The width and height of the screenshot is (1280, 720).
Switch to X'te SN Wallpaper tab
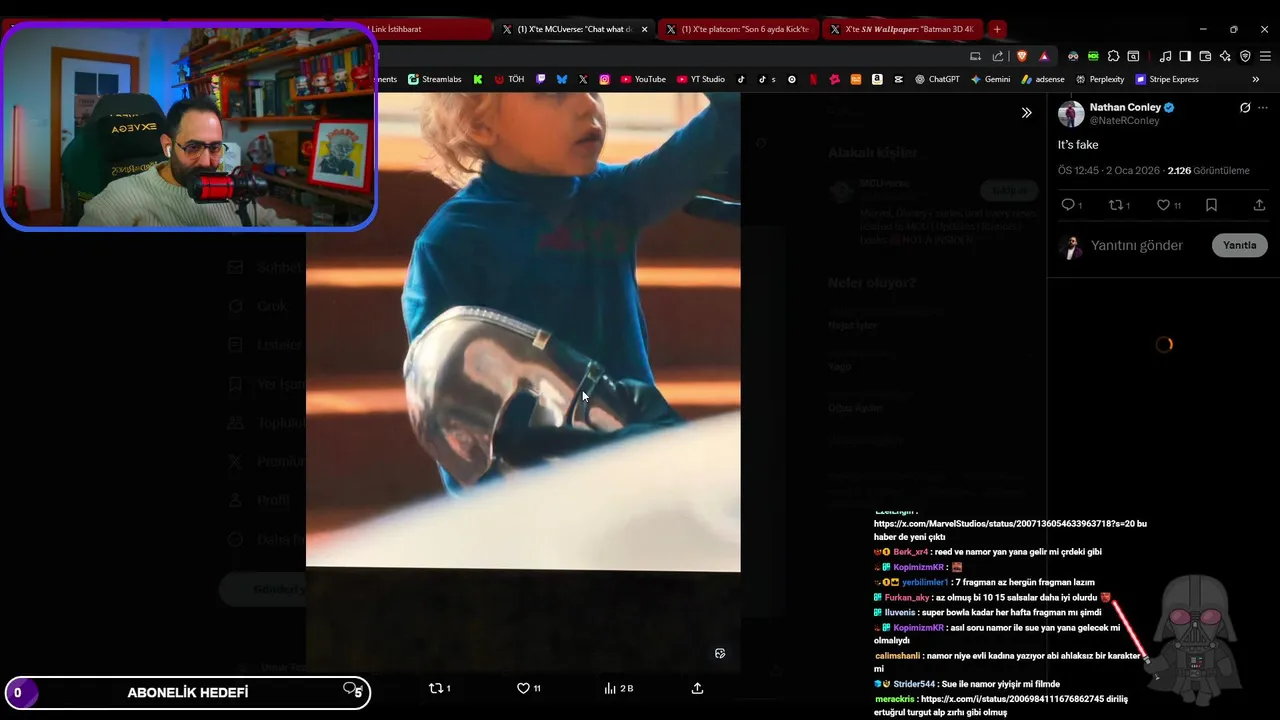903,29
